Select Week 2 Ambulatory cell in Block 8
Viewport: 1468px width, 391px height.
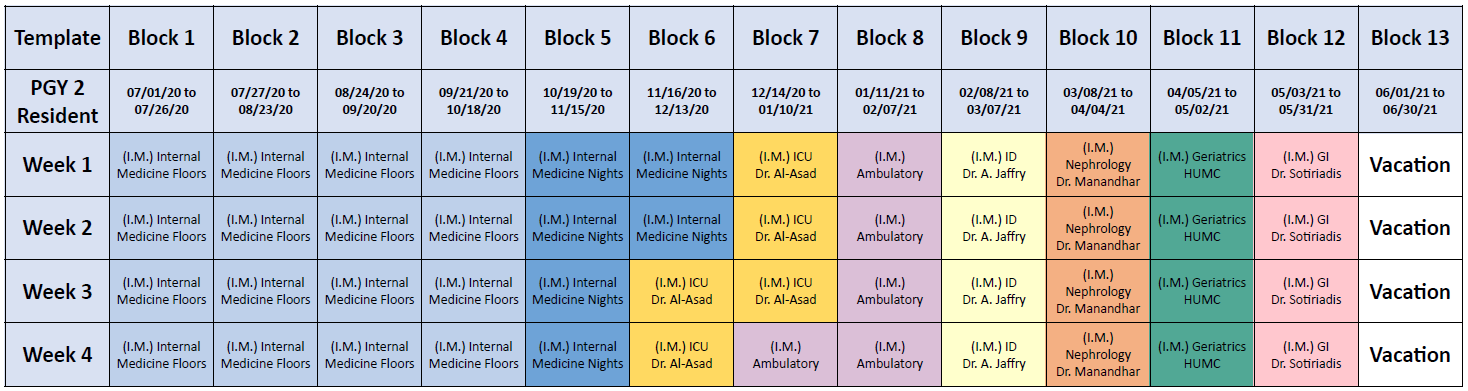point(890,228)
